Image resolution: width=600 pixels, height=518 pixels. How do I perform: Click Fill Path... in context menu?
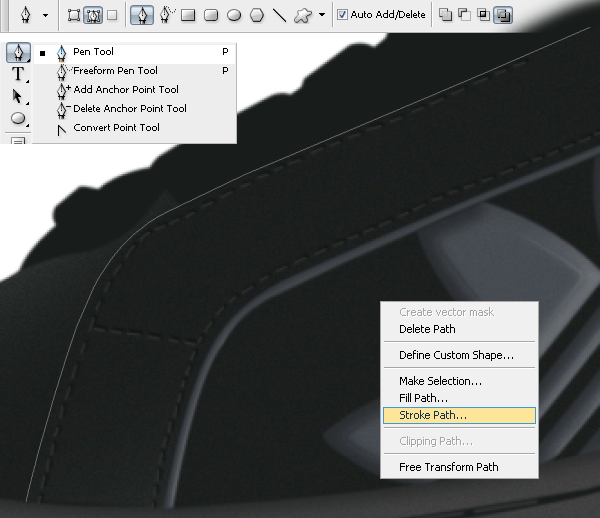pyautogui.click(x=459, y=398)
